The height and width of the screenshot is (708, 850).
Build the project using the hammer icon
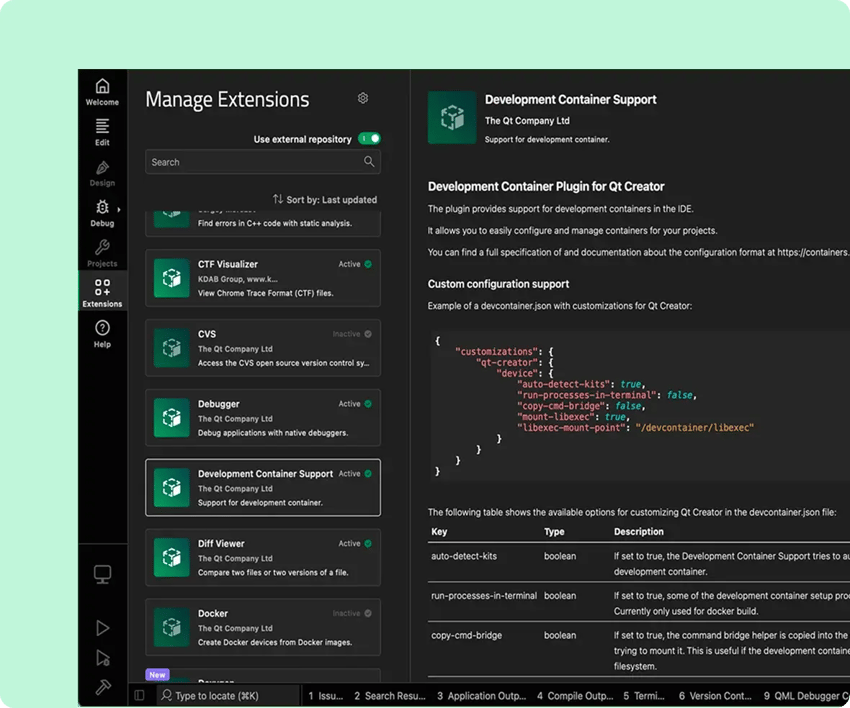coord(102,687)
